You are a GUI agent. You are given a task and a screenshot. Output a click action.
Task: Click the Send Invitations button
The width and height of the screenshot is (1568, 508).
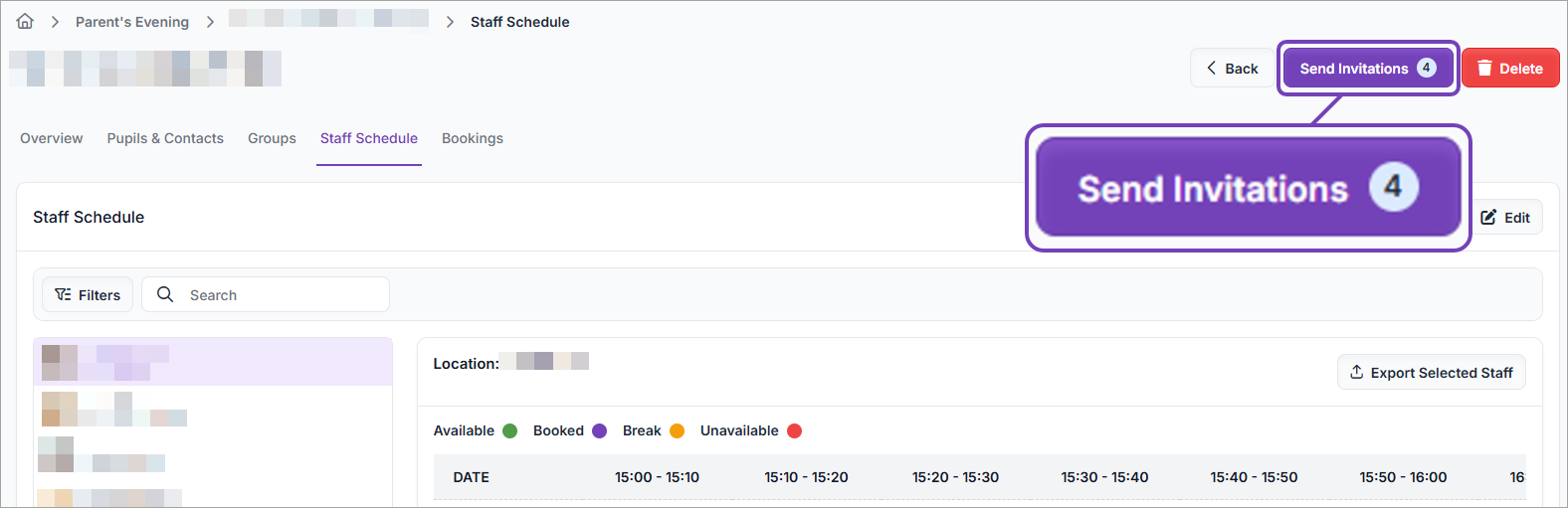1367,68
